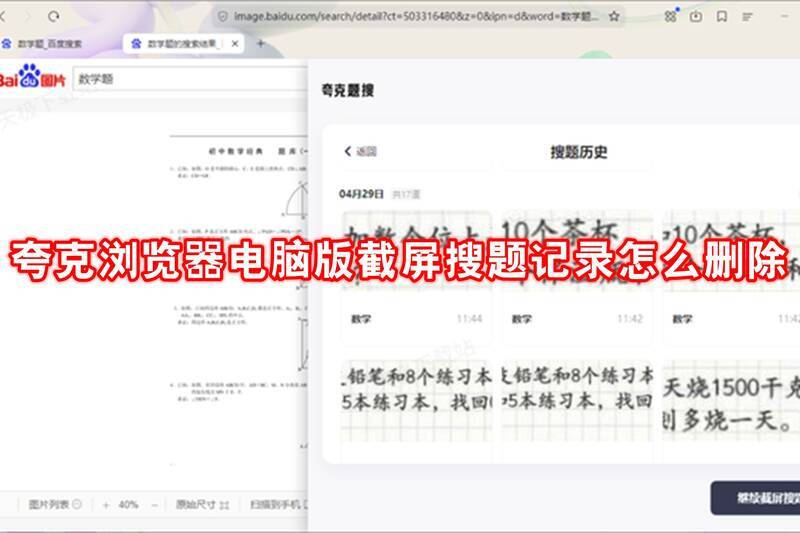800x533 pixels.
Task: Open a new tab with plus
Action: (x=260, y=44)
